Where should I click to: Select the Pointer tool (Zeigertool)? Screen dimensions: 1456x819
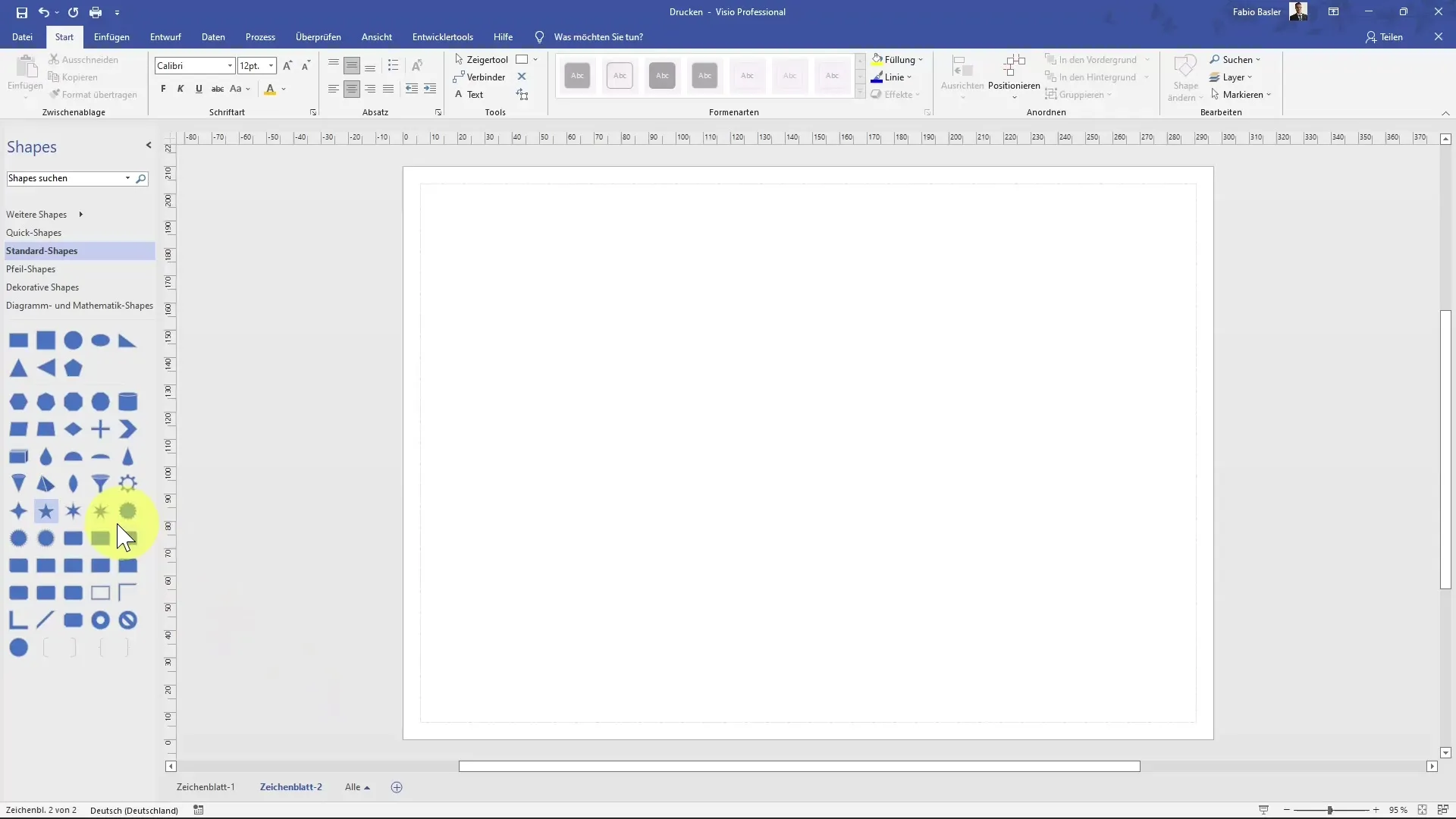482,59
